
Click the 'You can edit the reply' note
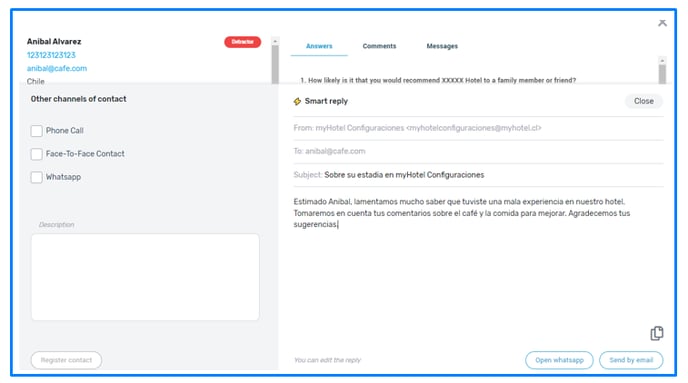327,360
